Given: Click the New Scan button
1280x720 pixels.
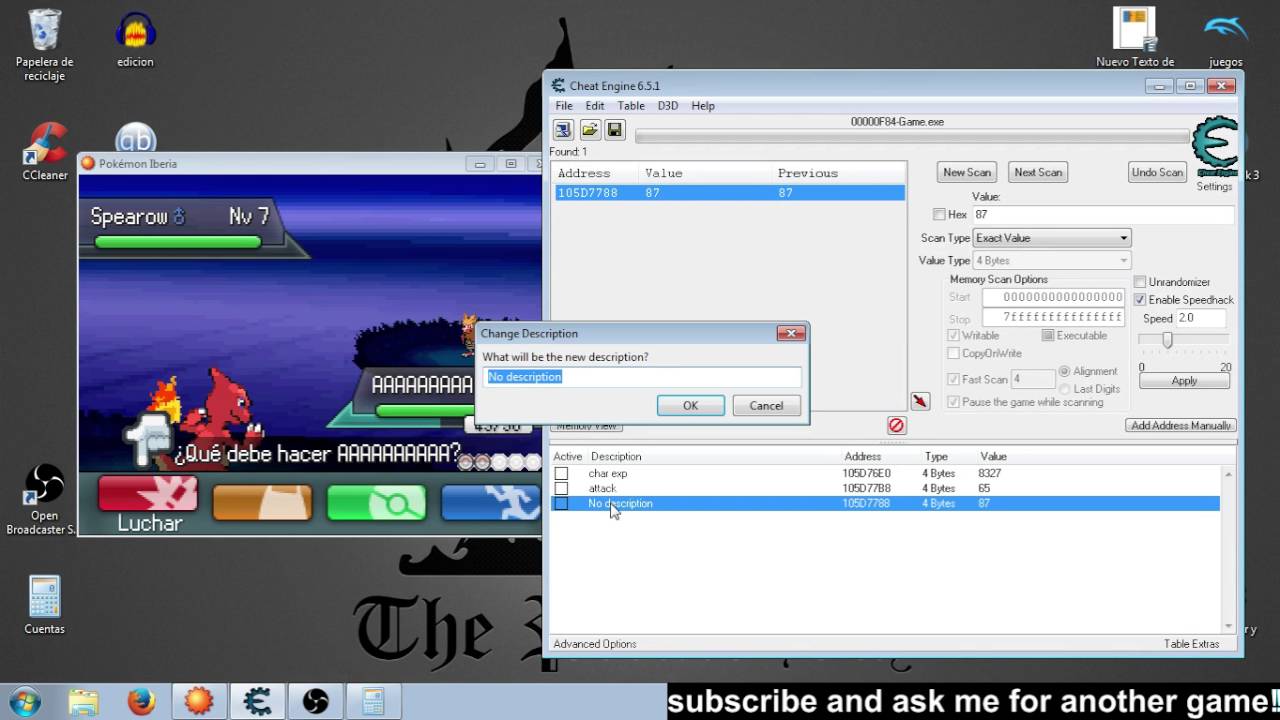Looking at the screenshot, I should (967, 172).
